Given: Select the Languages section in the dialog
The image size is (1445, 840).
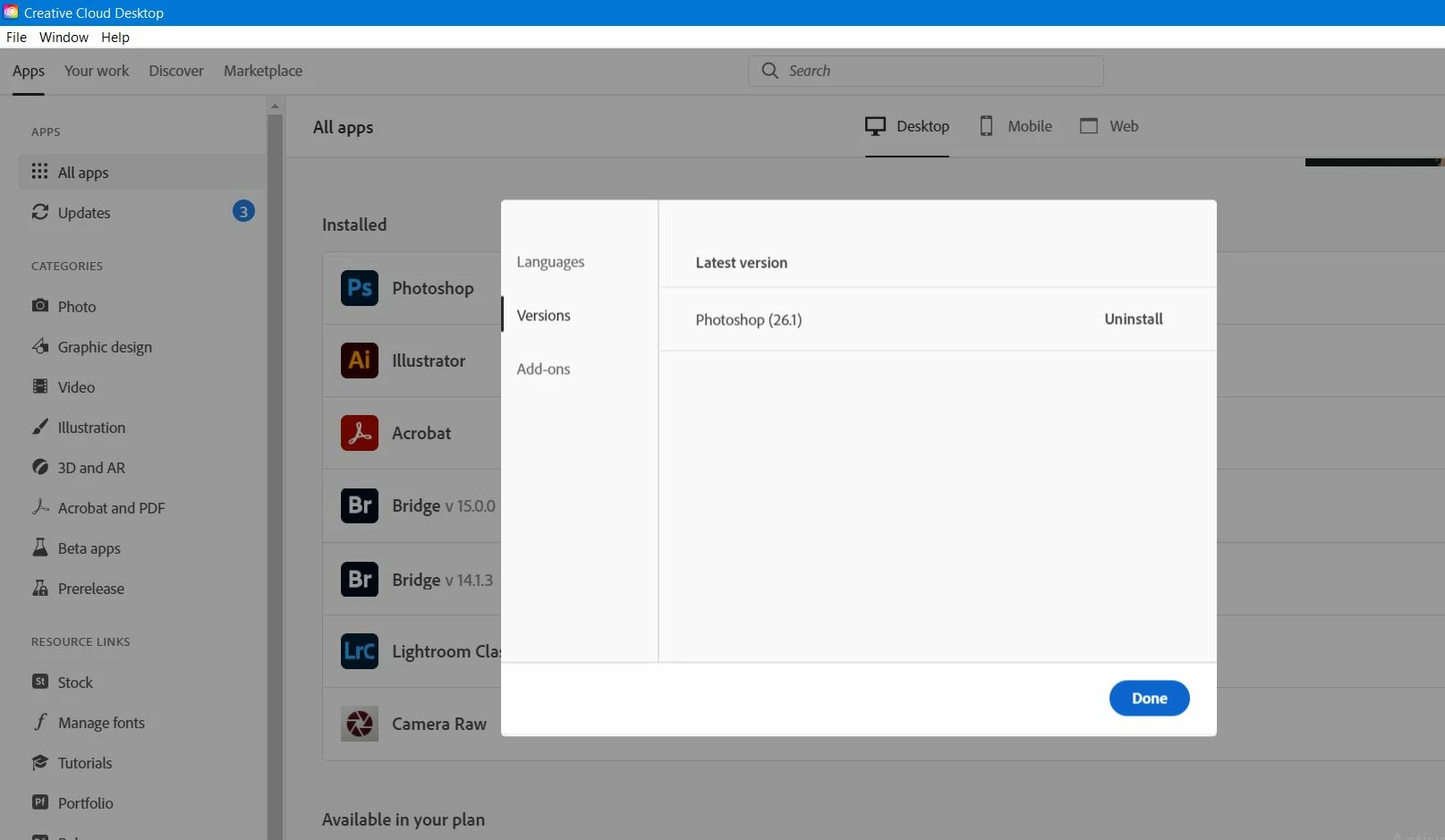Looking at the screenshot, I should tap(550, 262).
